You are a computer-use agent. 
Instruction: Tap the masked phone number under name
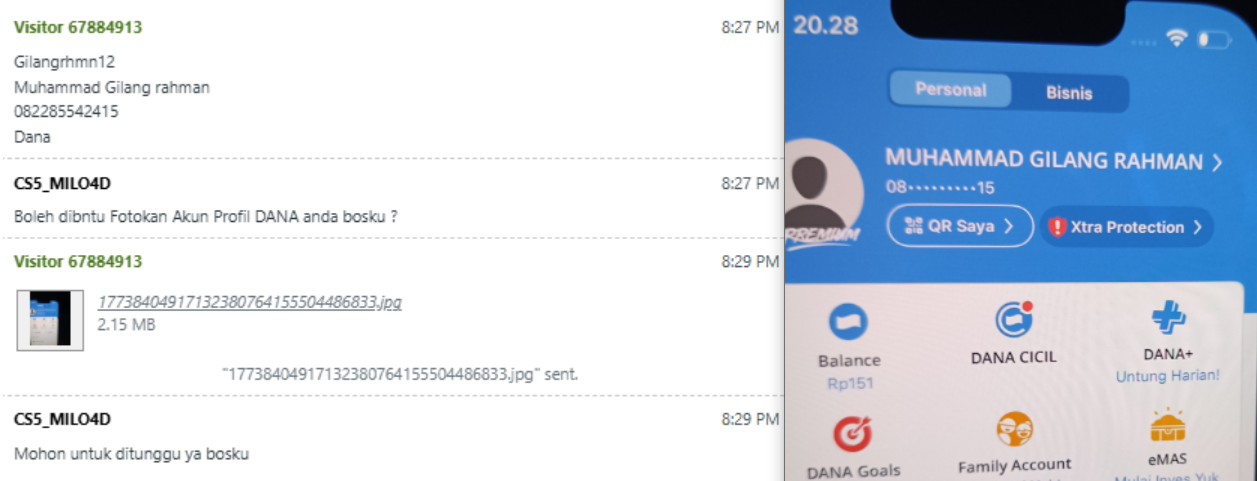coord(940,188)
